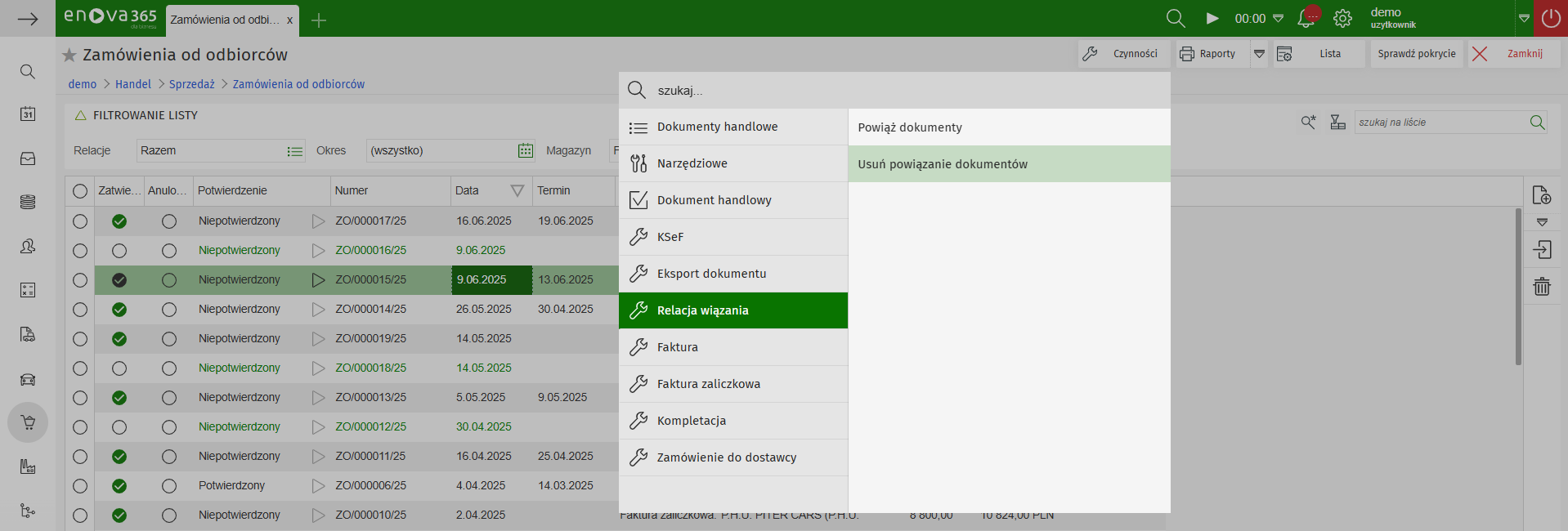Click the trash delete icon
Viewport: 1568px width, 531px height.
pos(1542,287)
